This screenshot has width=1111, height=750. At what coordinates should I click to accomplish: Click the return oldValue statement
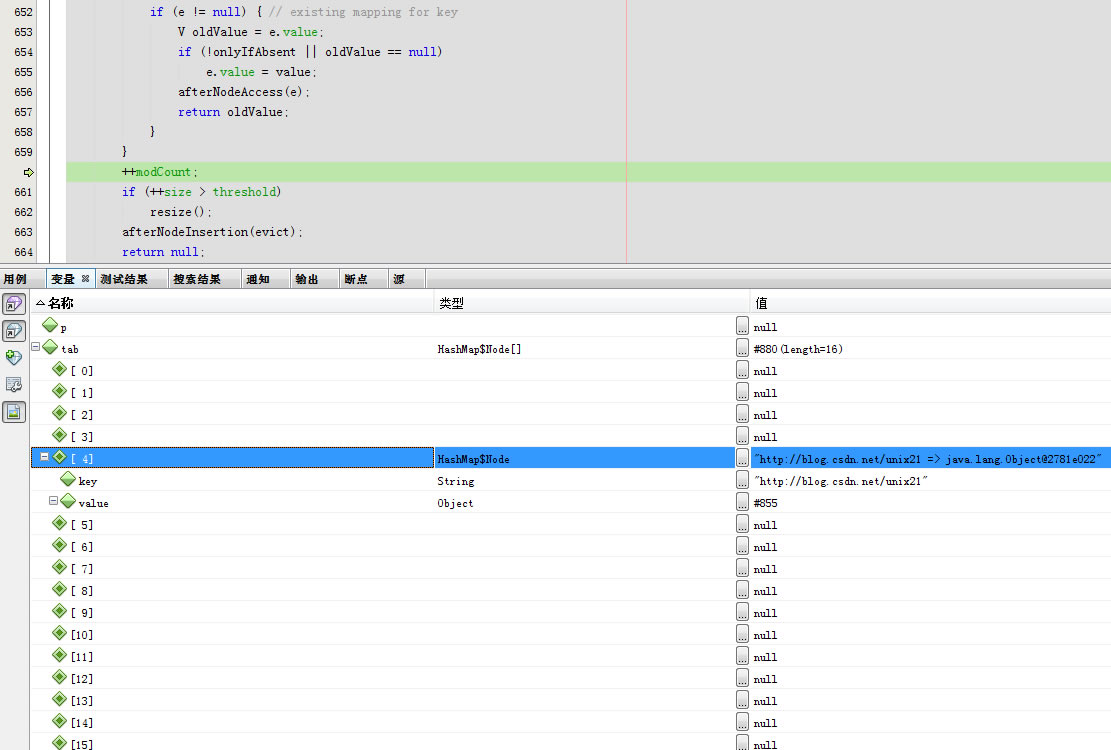(x=233, y=112)
